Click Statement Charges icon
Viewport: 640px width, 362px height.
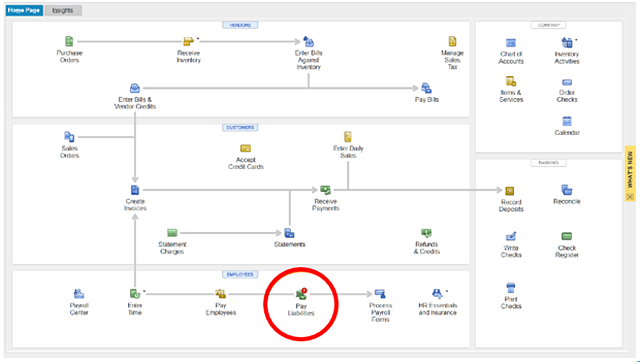[172, 233]
